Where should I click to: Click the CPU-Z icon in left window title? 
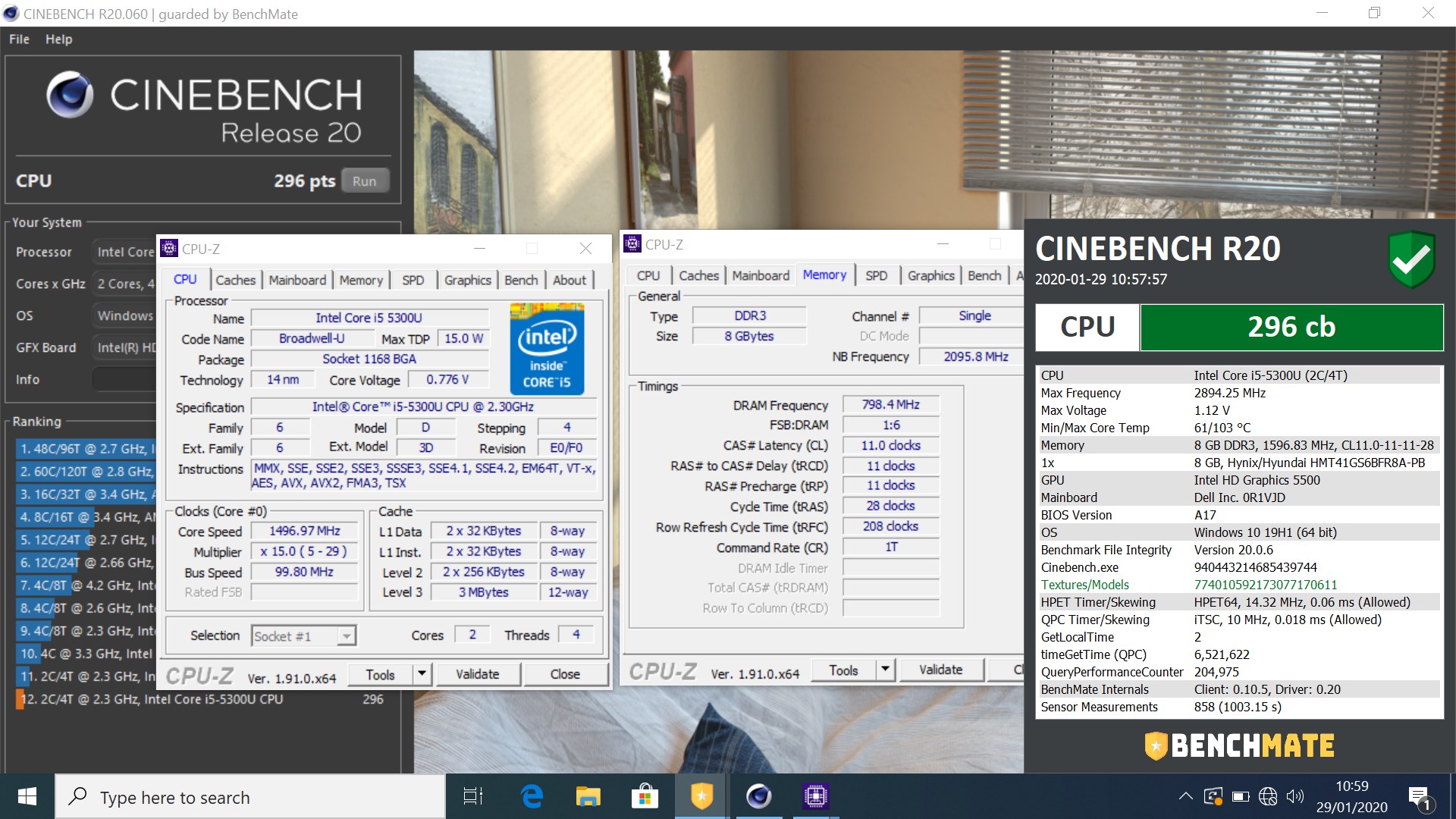pyautogui.click(x=169, y=248)
